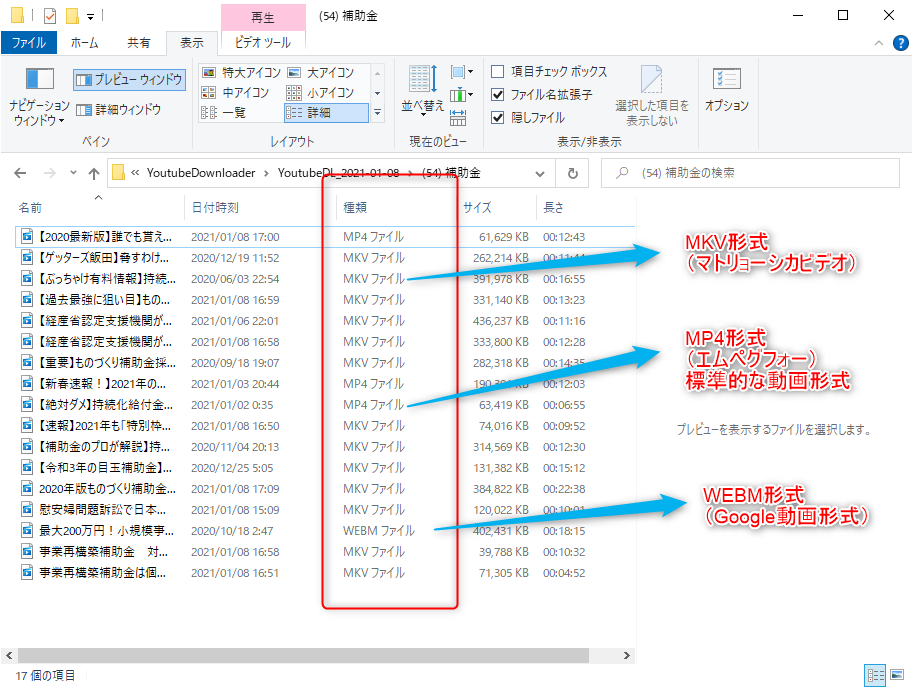Click the オプション folder options icon
Viewport: 913px width, 688px height.
coord(726,89)
